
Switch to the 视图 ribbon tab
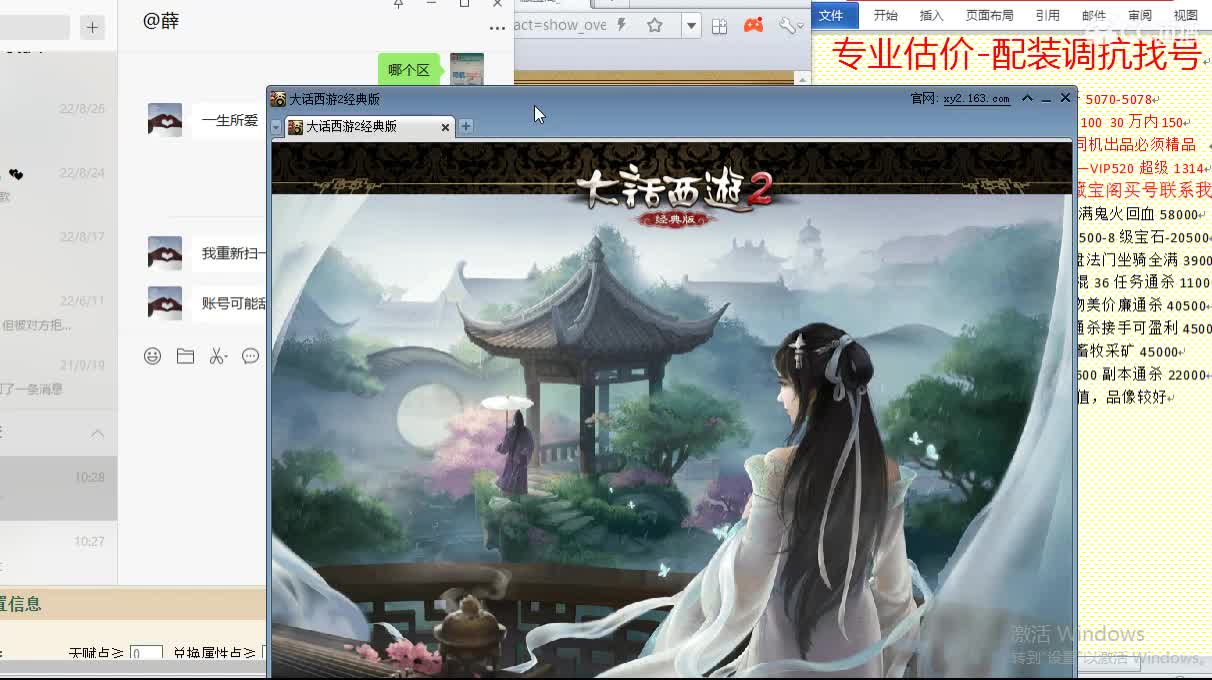tap(1185, 15)
